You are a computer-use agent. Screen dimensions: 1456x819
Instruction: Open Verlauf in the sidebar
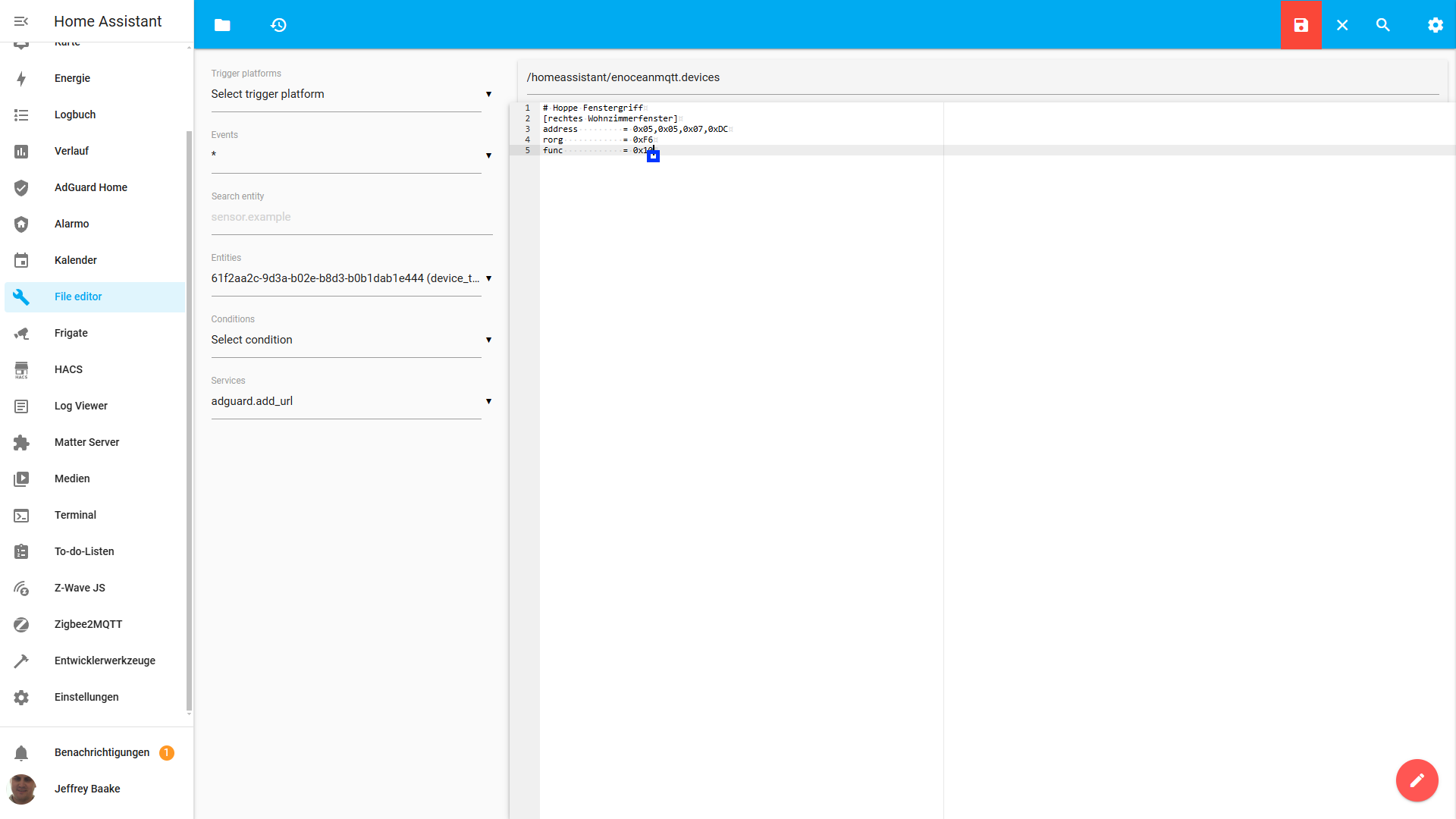point(95,151)
